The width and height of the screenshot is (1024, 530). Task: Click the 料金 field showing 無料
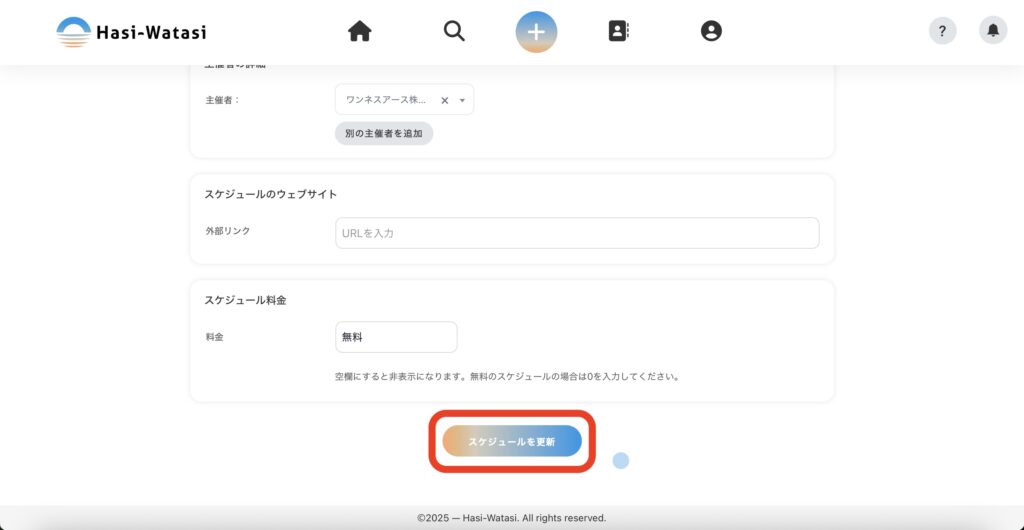pyautogui.click(x=396, y=337)
